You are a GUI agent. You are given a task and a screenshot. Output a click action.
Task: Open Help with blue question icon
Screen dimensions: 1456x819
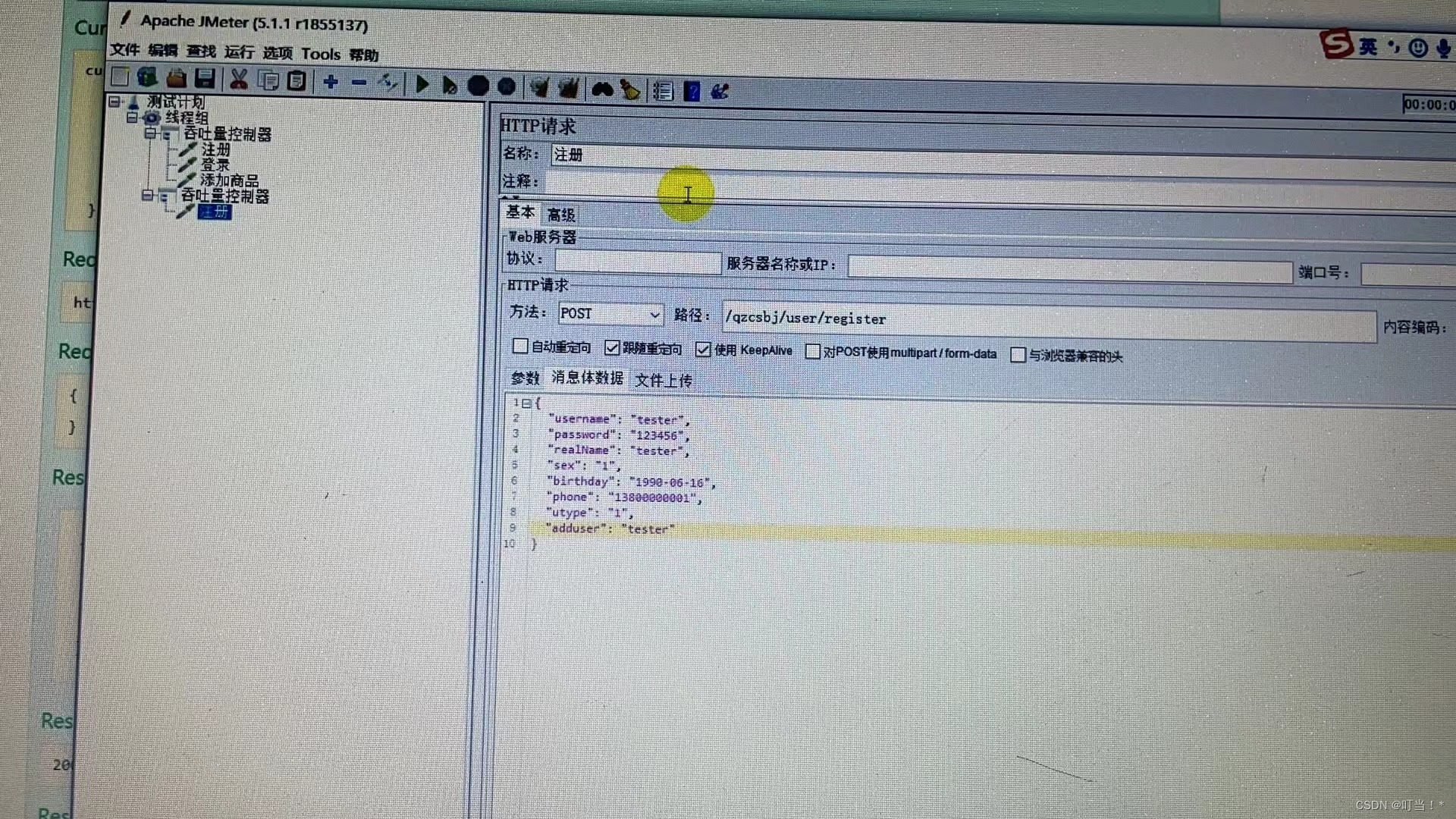[692, 92]
